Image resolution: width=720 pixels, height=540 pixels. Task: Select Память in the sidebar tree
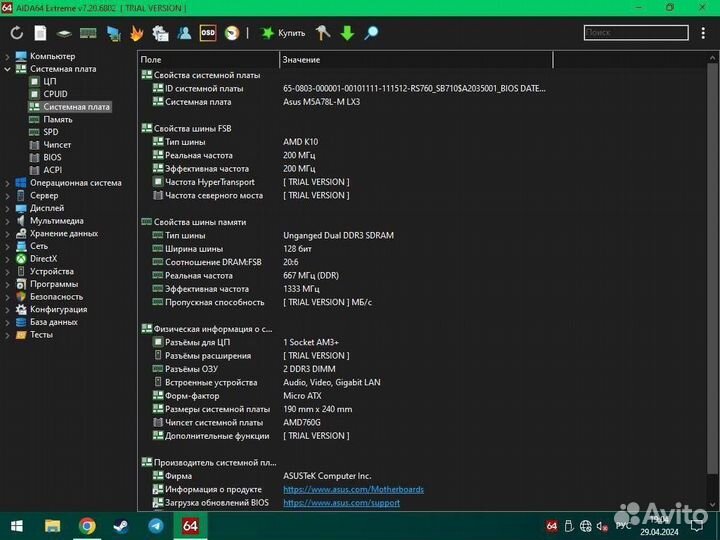[x=57, y=119]
